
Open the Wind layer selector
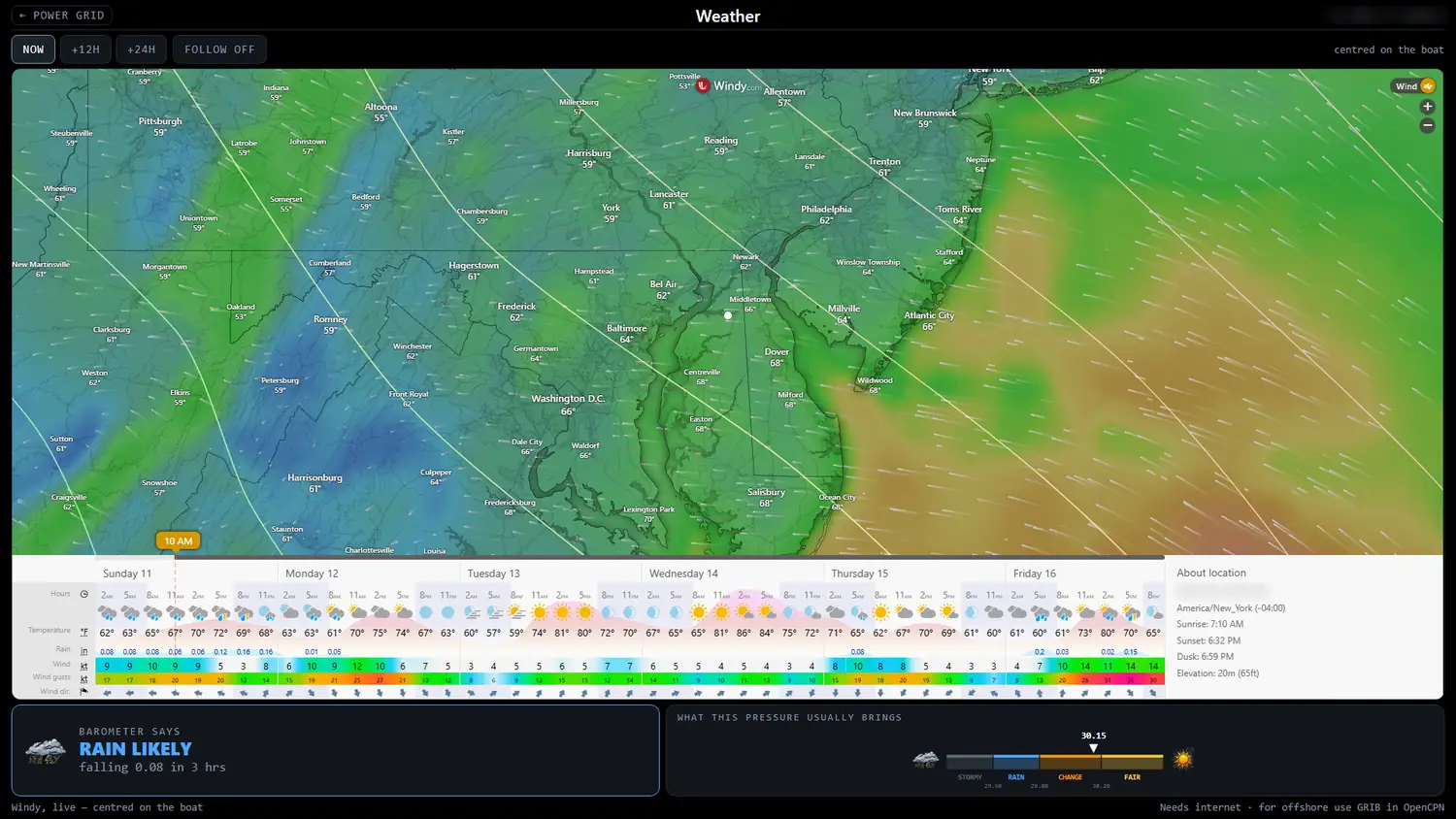tap(1413, 86)
